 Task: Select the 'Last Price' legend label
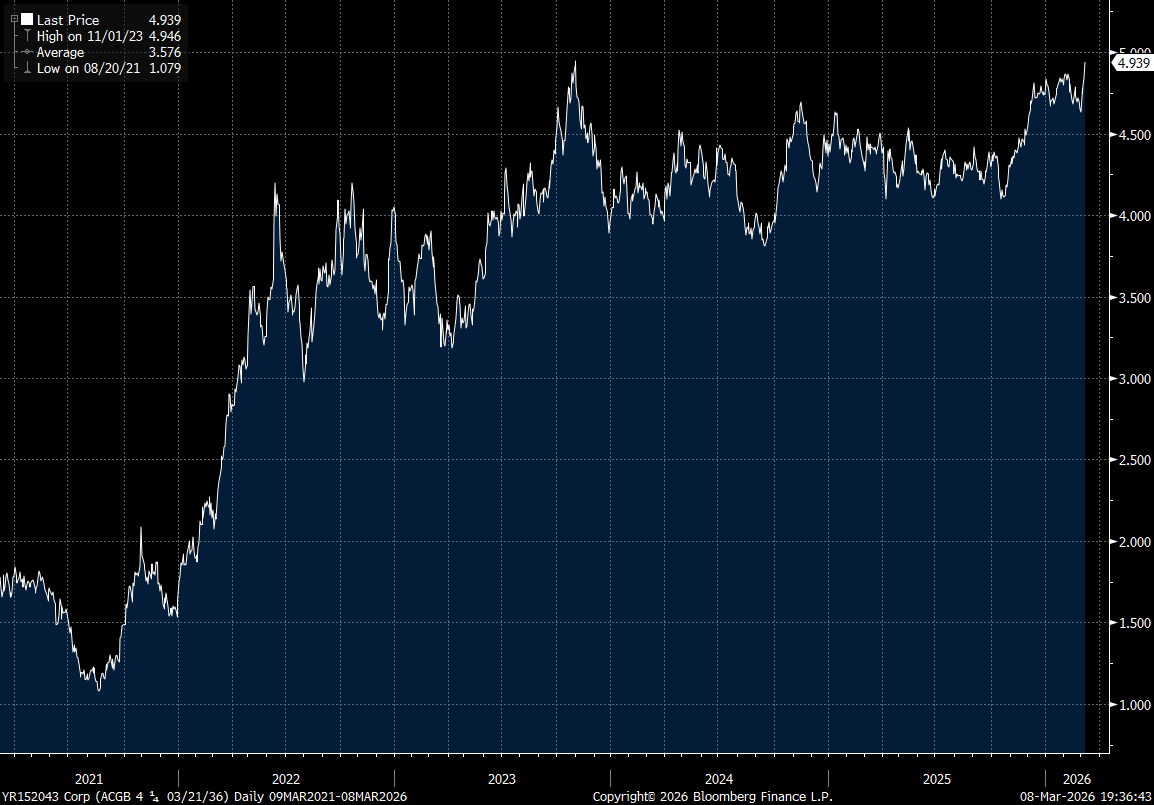tap(68, 20)
